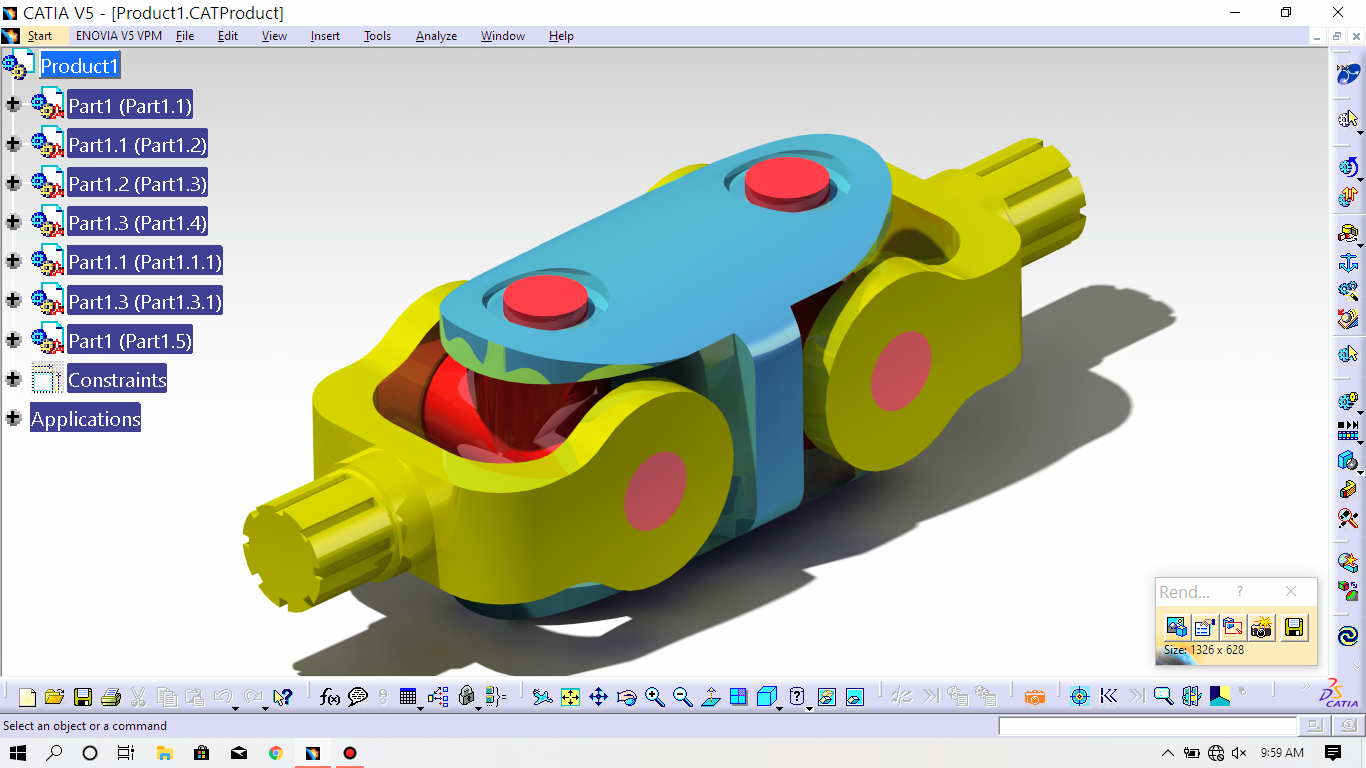Click the Quick Render camera-flash icon
Viewport: 1366px width, 768px height.
(1261, 628)
